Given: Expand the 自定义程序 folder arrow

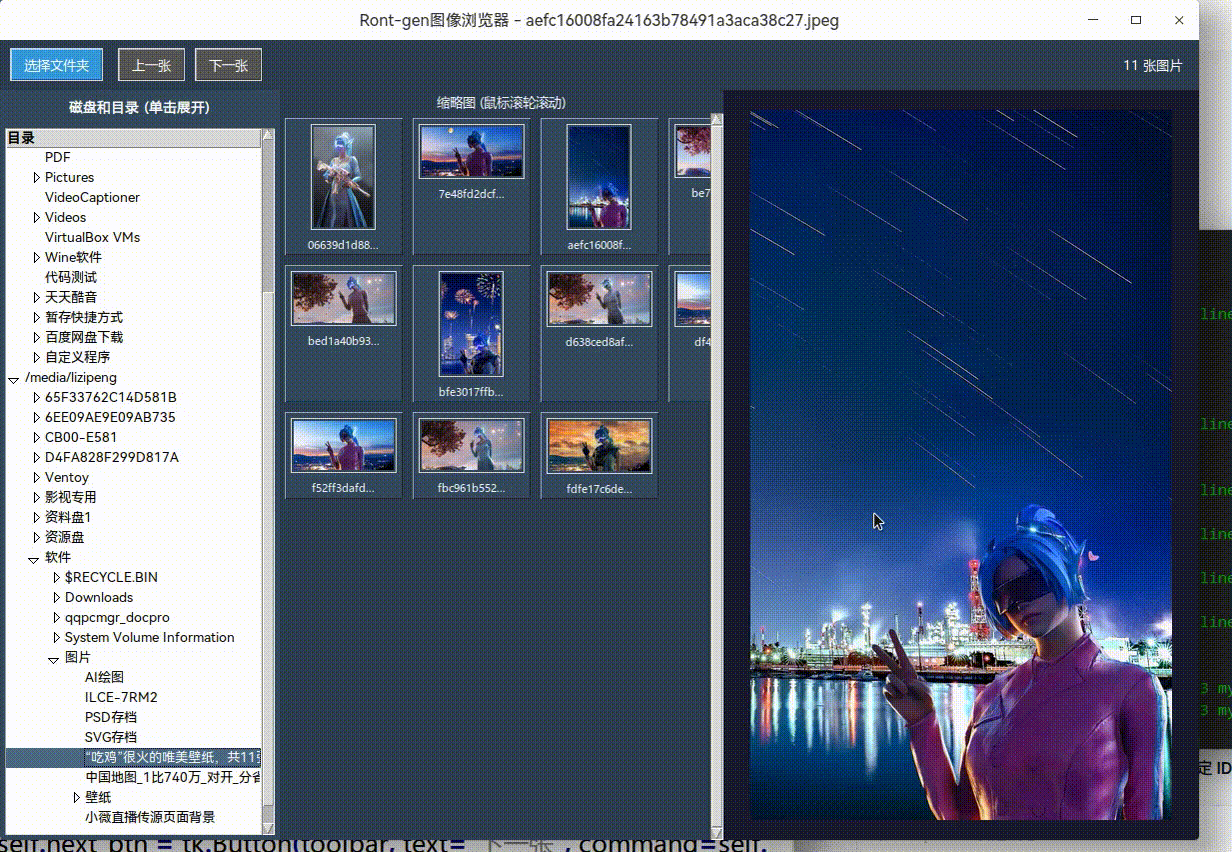Looking at the screenshot, I should coord(37,357).
